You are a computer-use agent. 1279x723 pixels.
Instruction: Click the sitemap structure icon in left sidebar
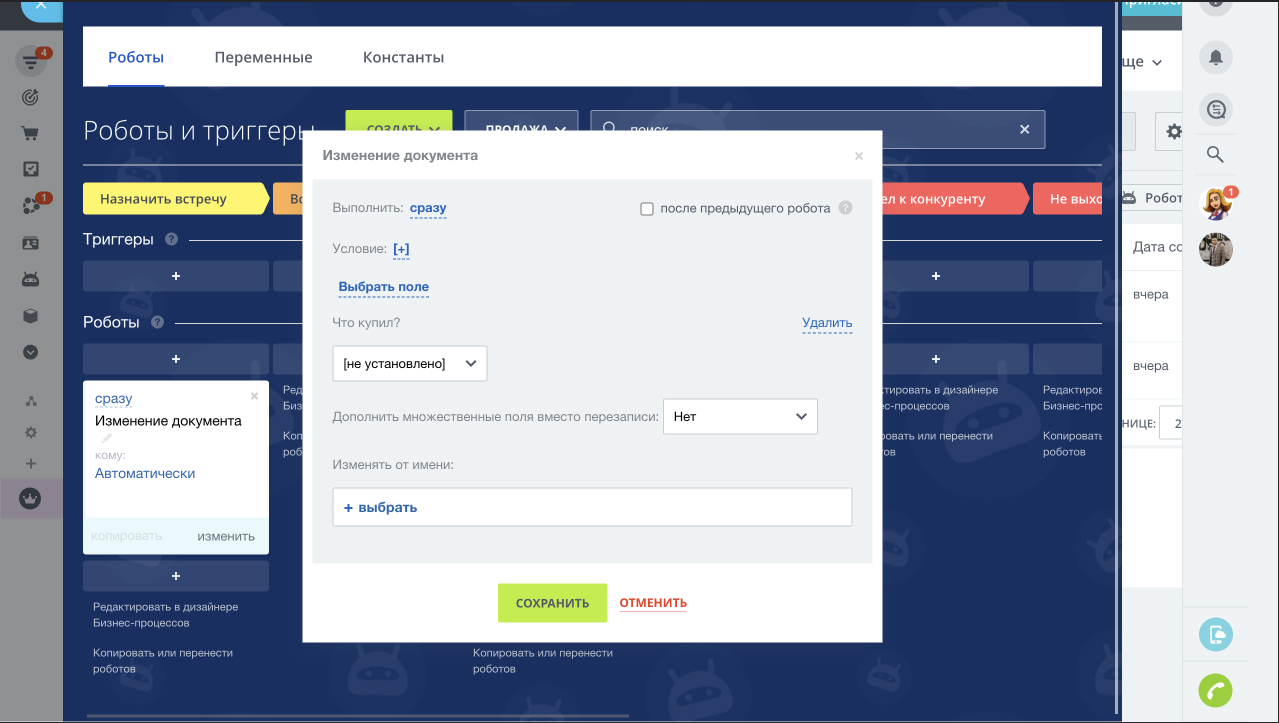(31, 401)
